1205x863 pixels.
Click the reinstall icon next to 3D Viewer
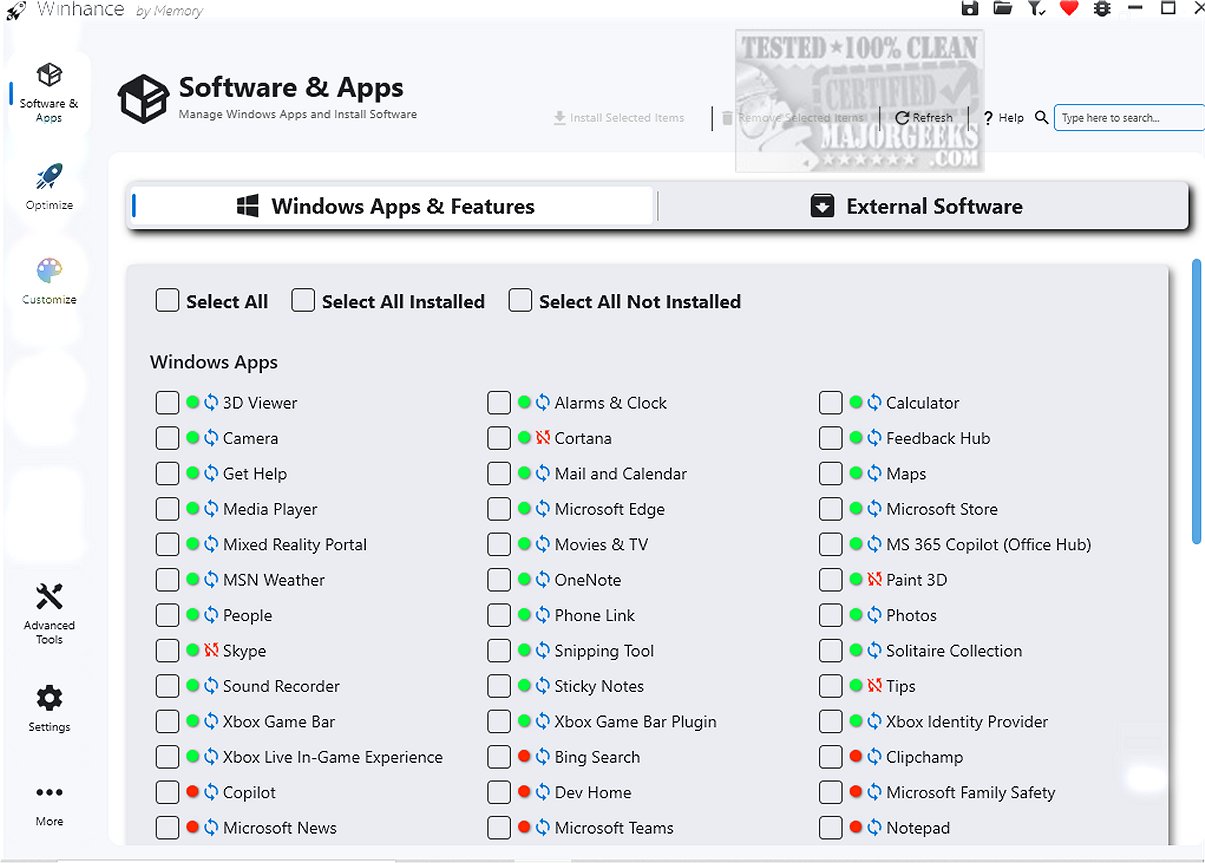[211, 403]
